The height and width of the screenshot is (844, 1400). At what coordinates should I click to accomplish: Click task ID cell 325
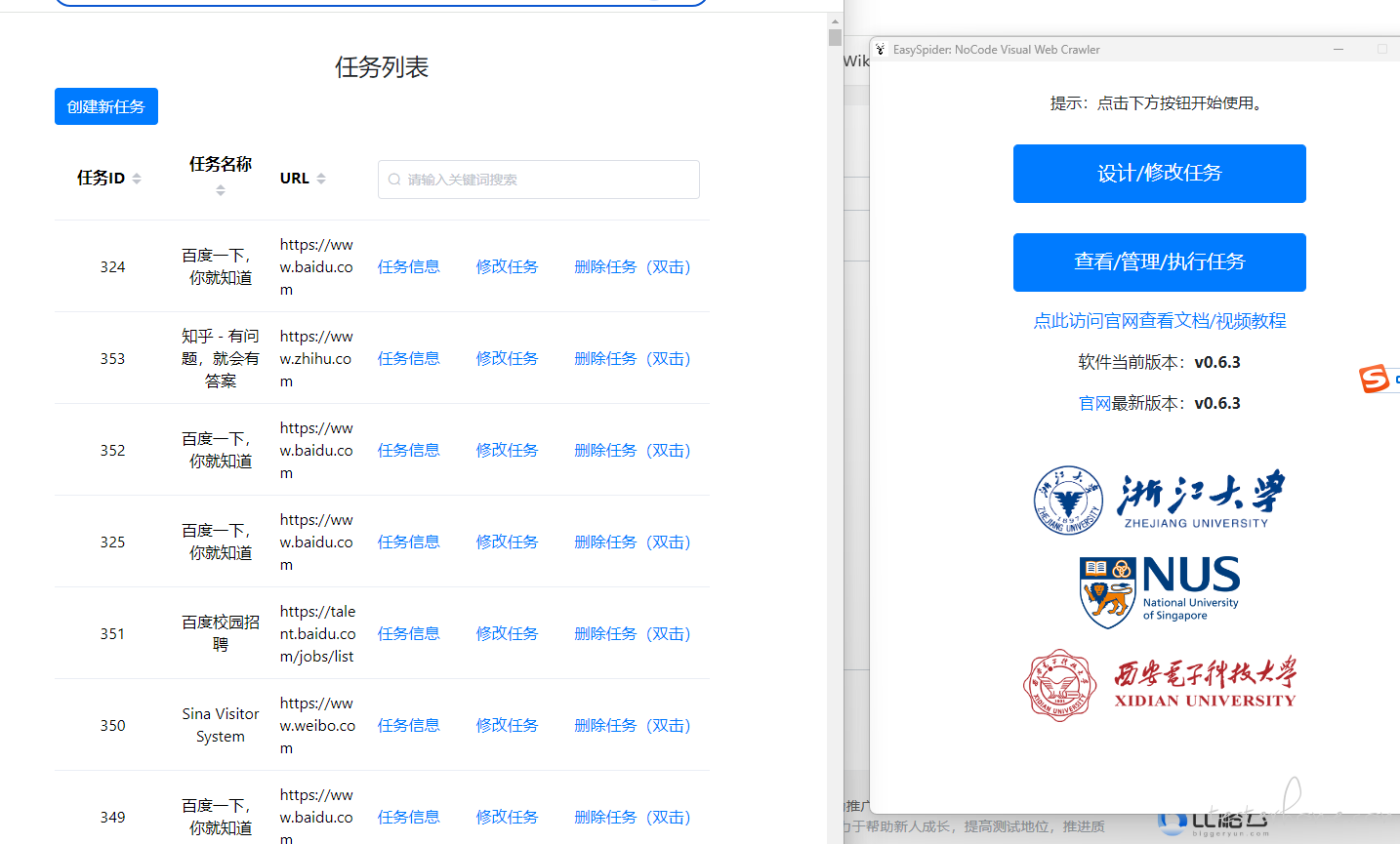(112, 542)
